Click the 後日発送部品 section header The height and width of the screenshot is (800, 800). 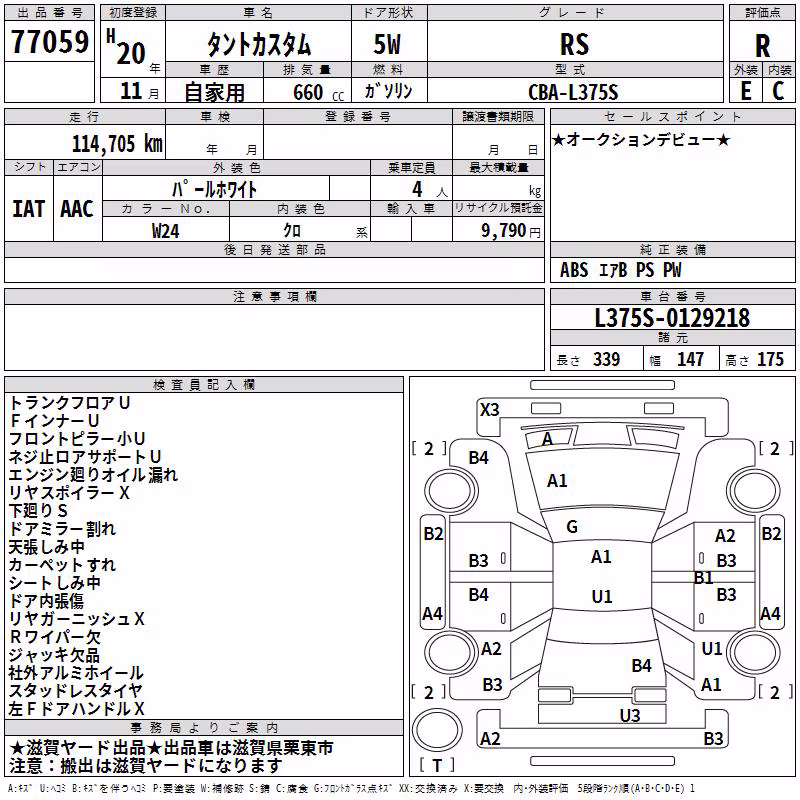tap(275, 249)
